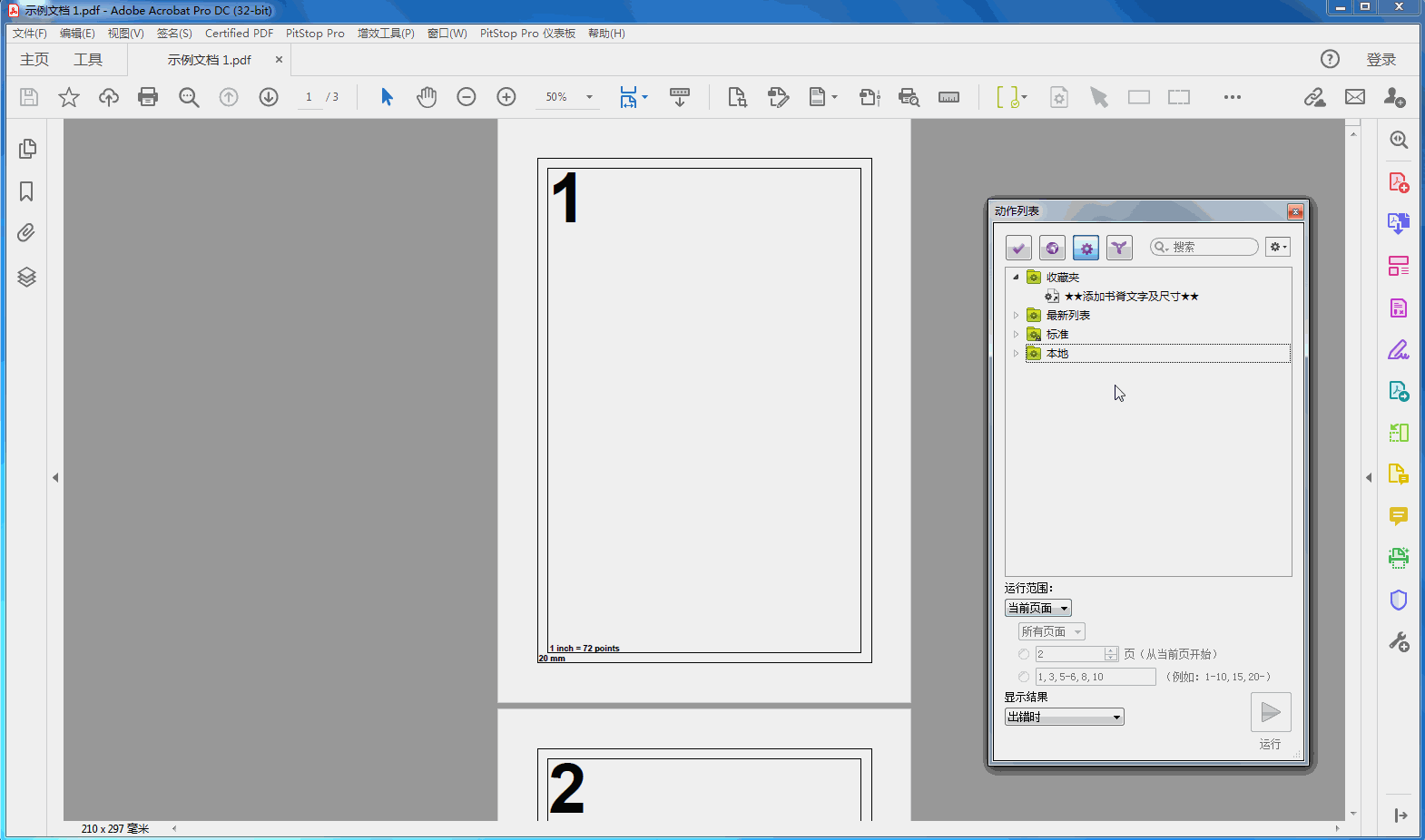Viewport: 1425px width, 840px height.
Task: Open the action list gear options dropdown
Action: click(x=1278, y=247)
